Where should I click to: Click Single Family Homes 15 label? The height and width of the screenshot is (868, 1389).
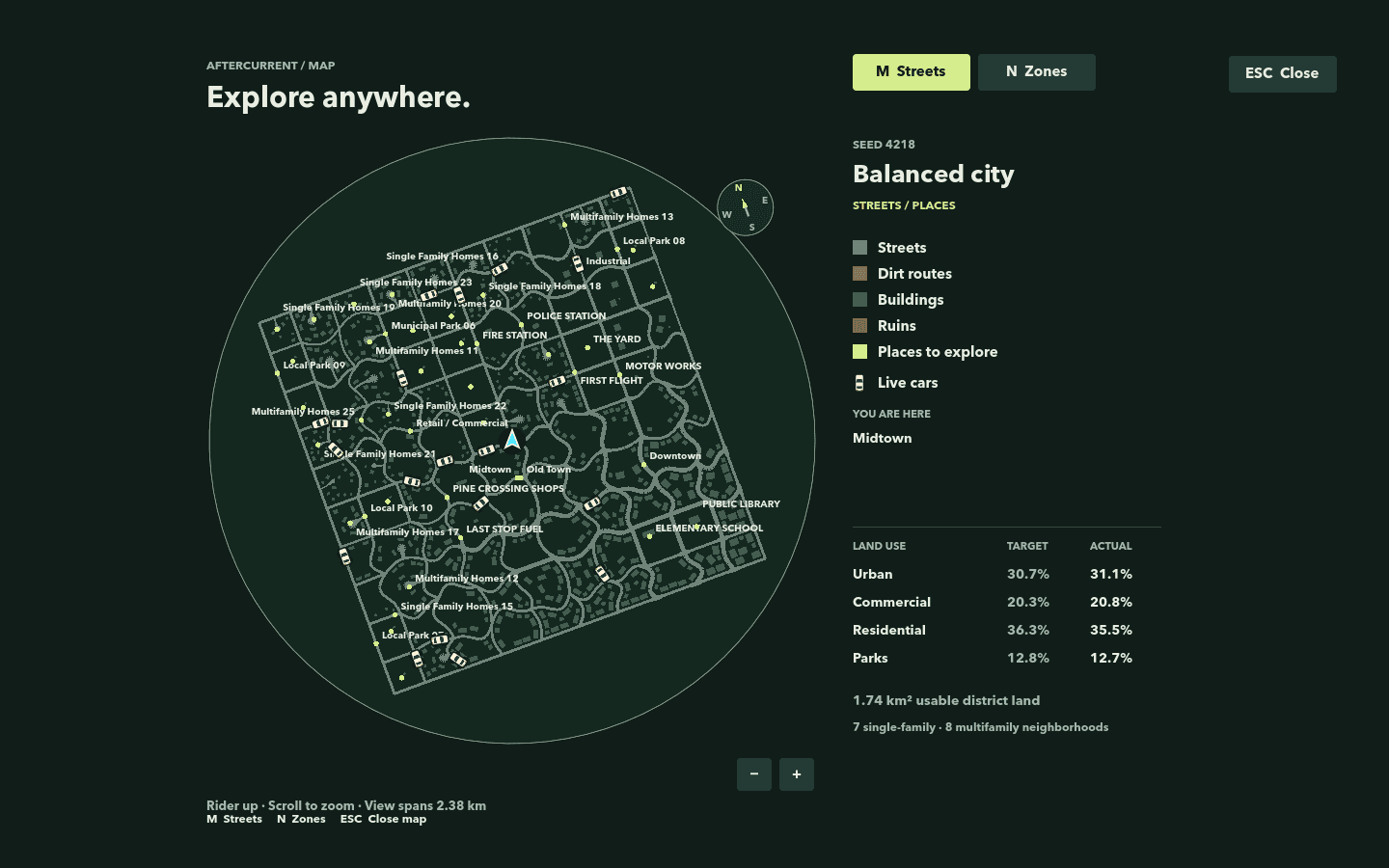tap(457, 607)
